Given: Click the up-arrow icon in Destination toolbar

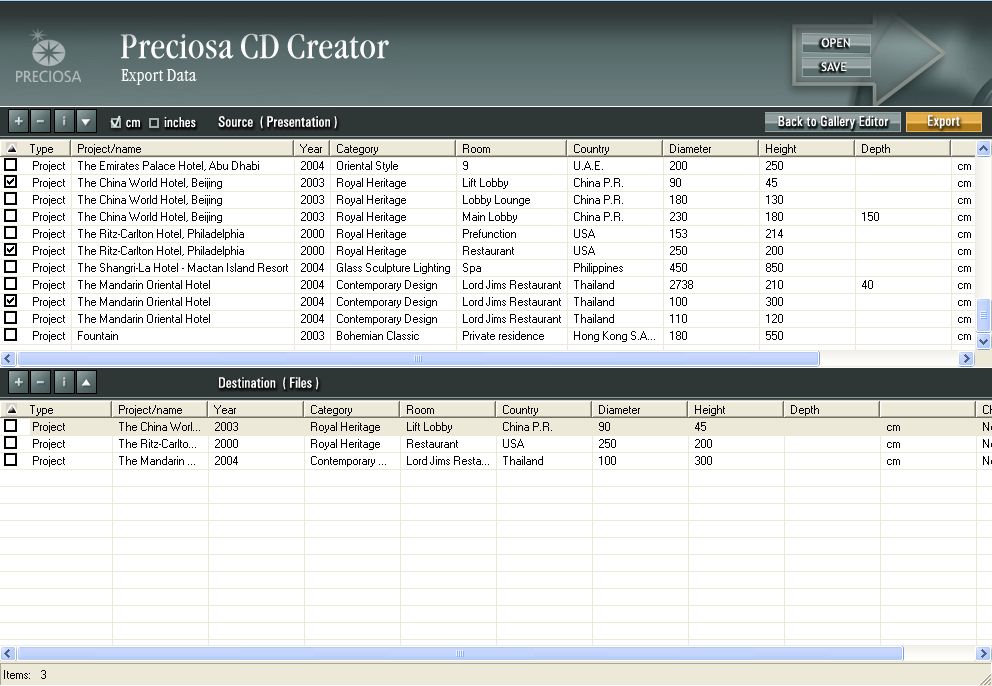Looking at the screenshot, I should point(86,382).
